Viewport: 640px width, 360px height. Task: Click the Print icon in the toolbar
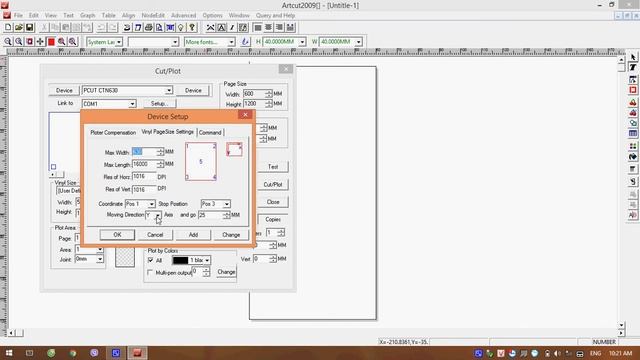(149, 27)
